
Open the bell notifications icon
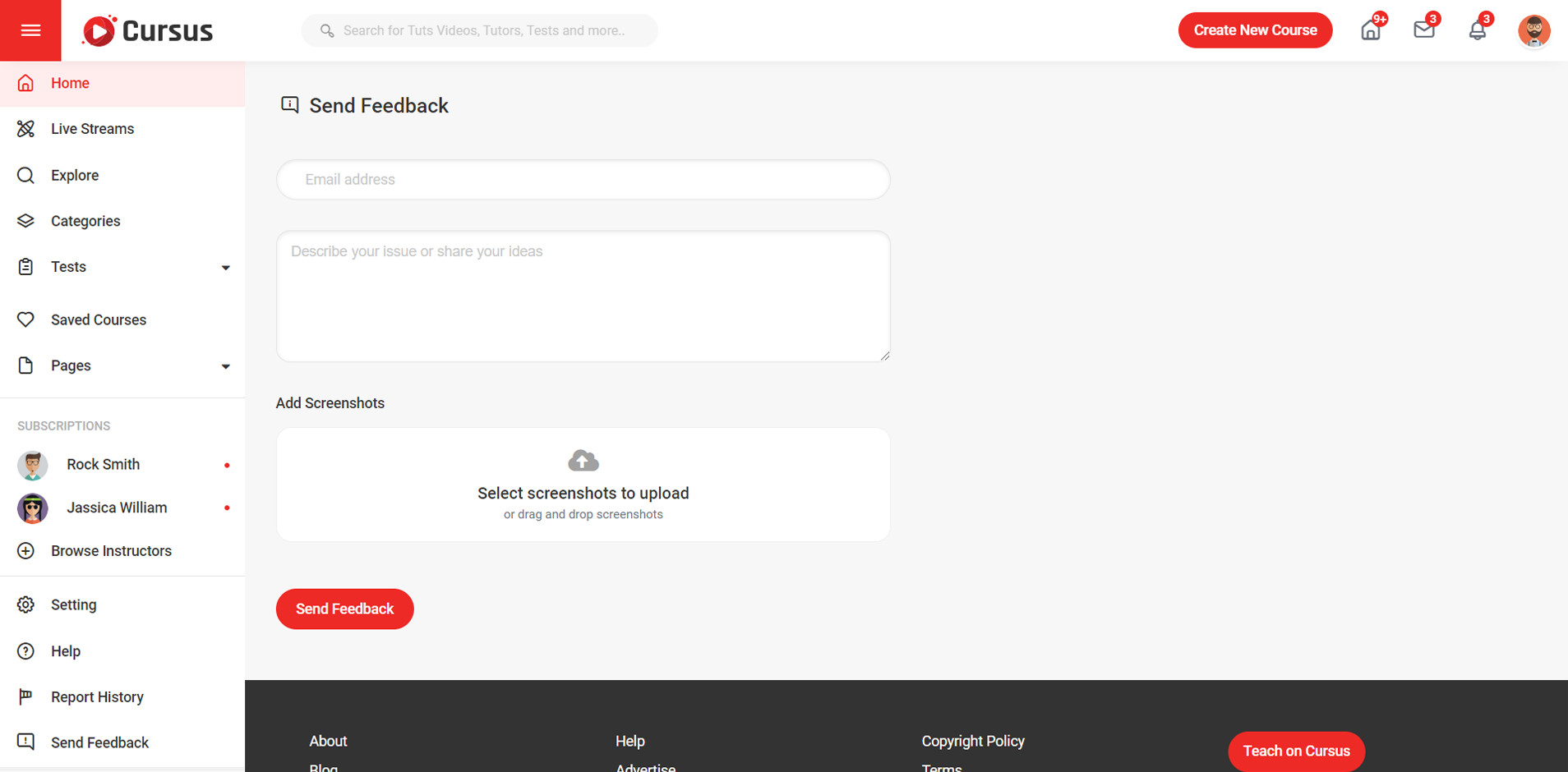click(x=1477, y=30)
